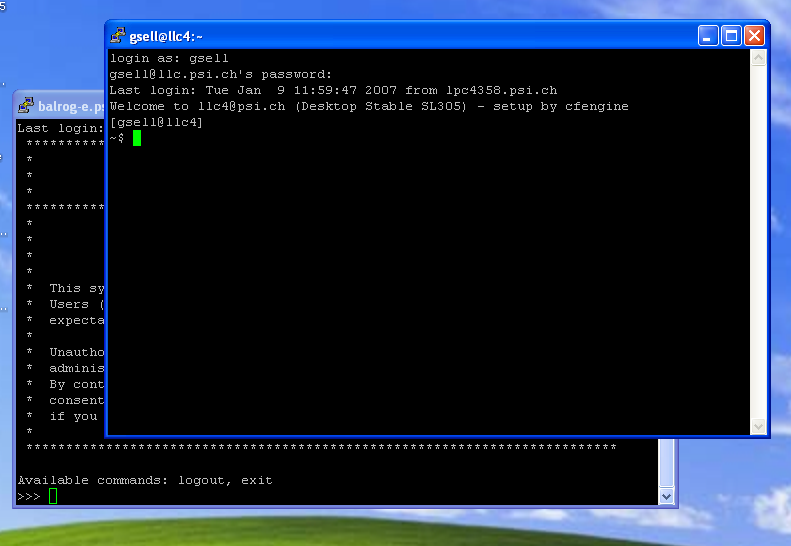Click the 'Unautho' line in balrog-e window
791x546 pixels.
[77, 352]
